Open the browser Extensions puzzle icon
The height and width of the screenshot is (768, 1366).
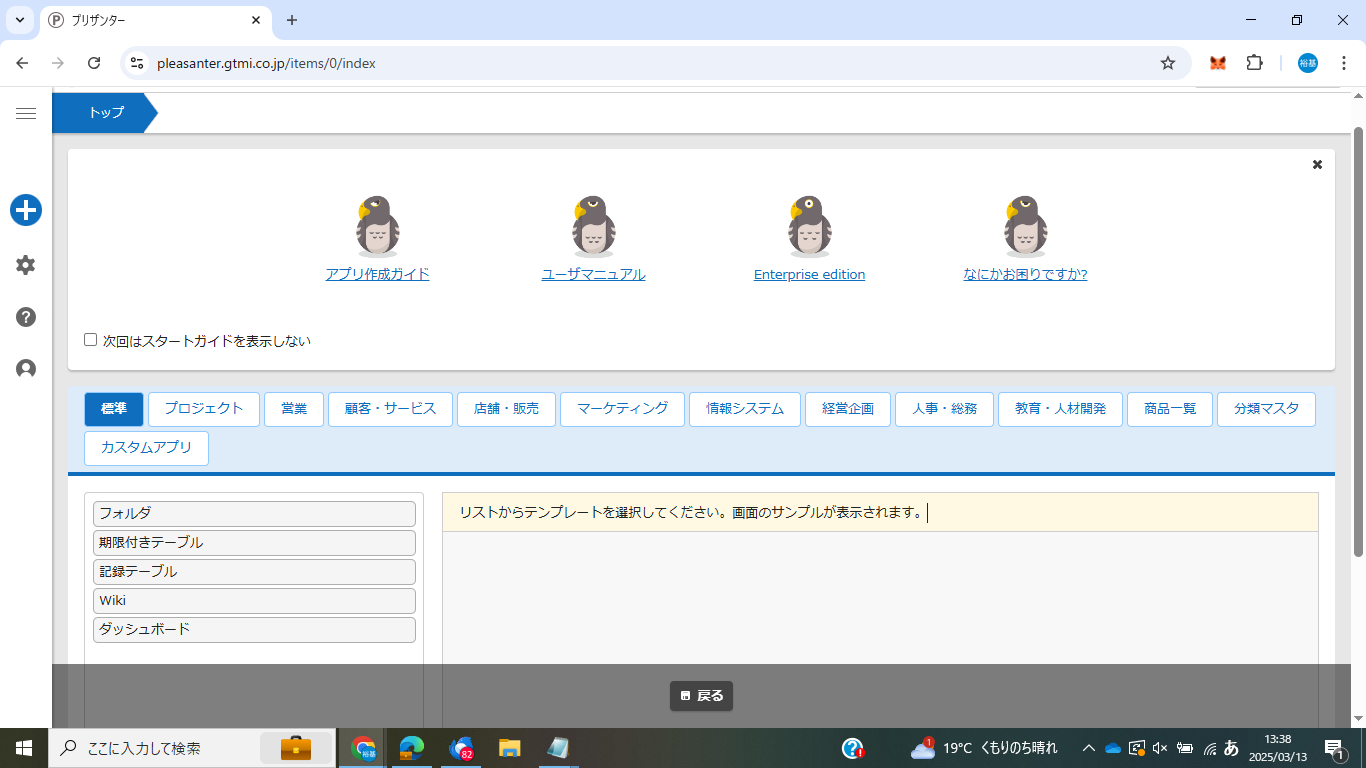click(x=1254, y=63)
